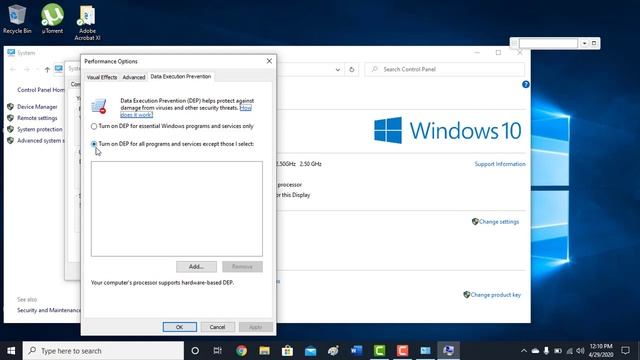The width and height of the screenshot is (640, 360).
Task: Click the OneDrive cloud tray icon
Action: 535,351
